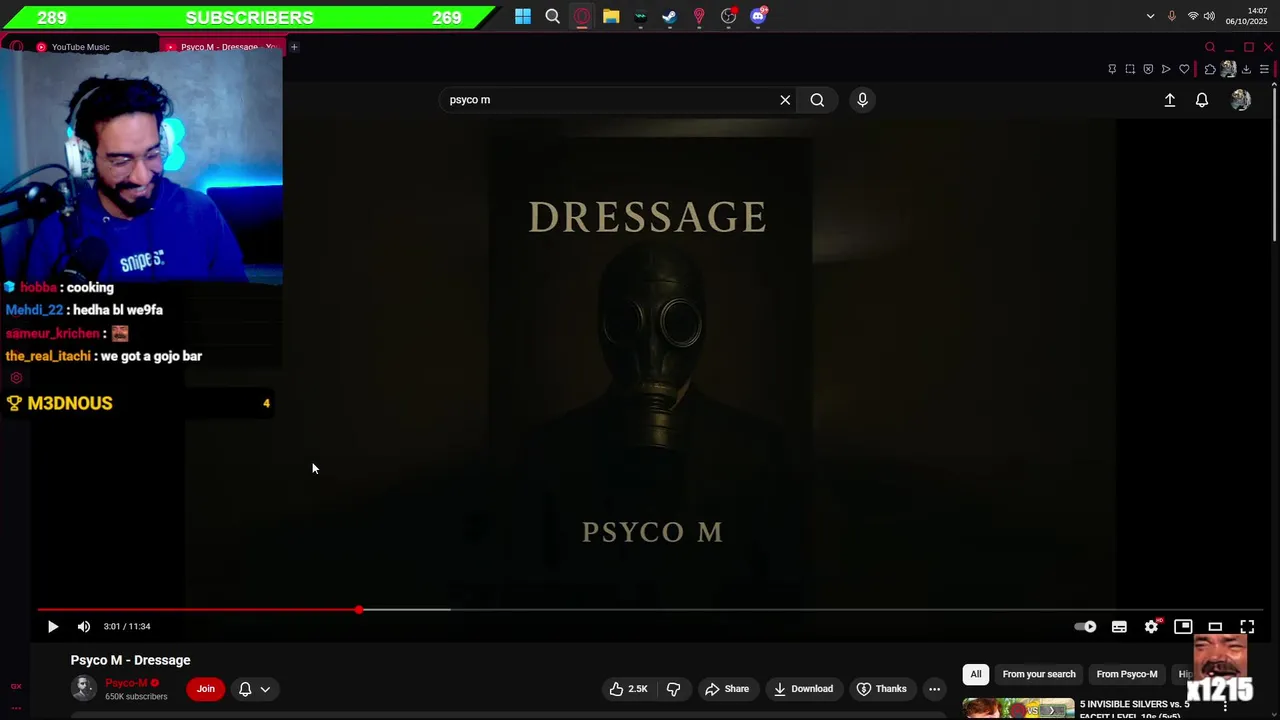Open browser tab search magnifier
The height and width of the screenshot is (720, 1280).
(x=1210, y=47)
